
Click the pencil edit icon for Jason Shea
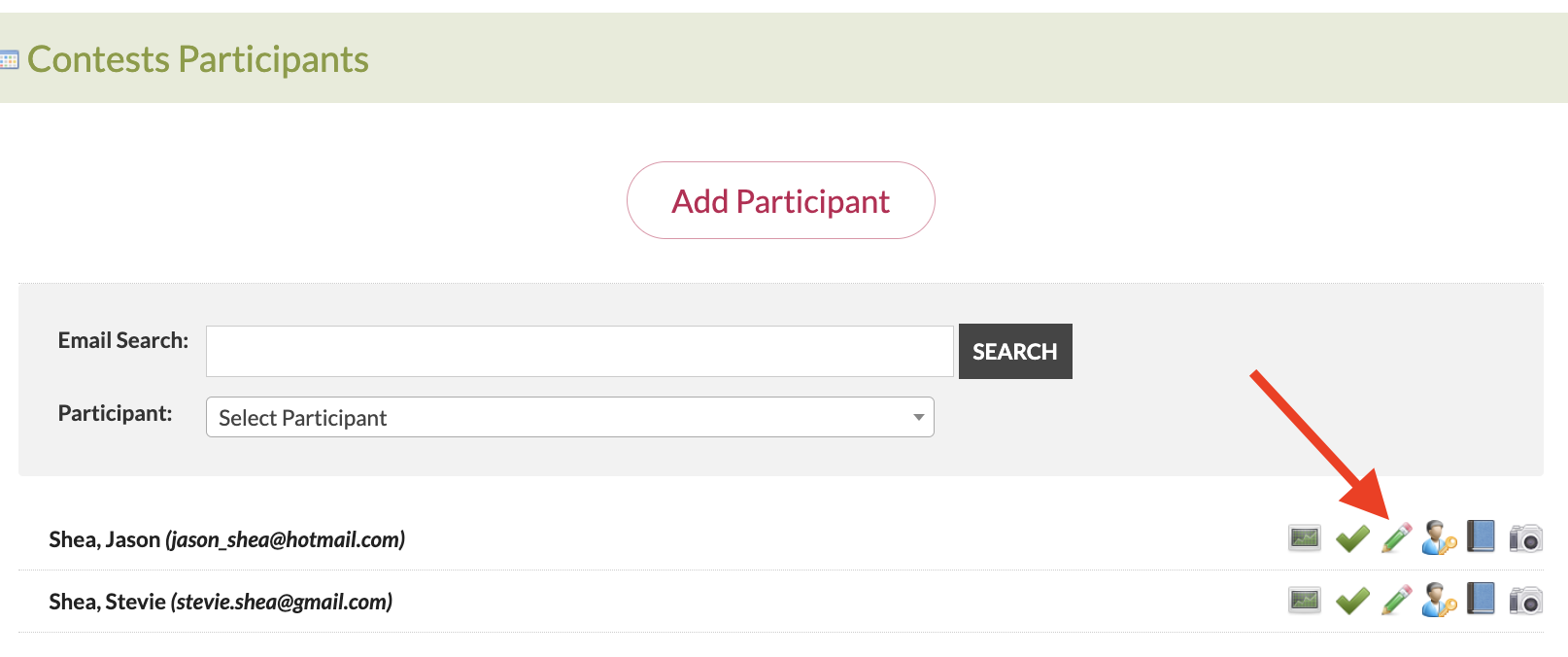click(1396, 537)
